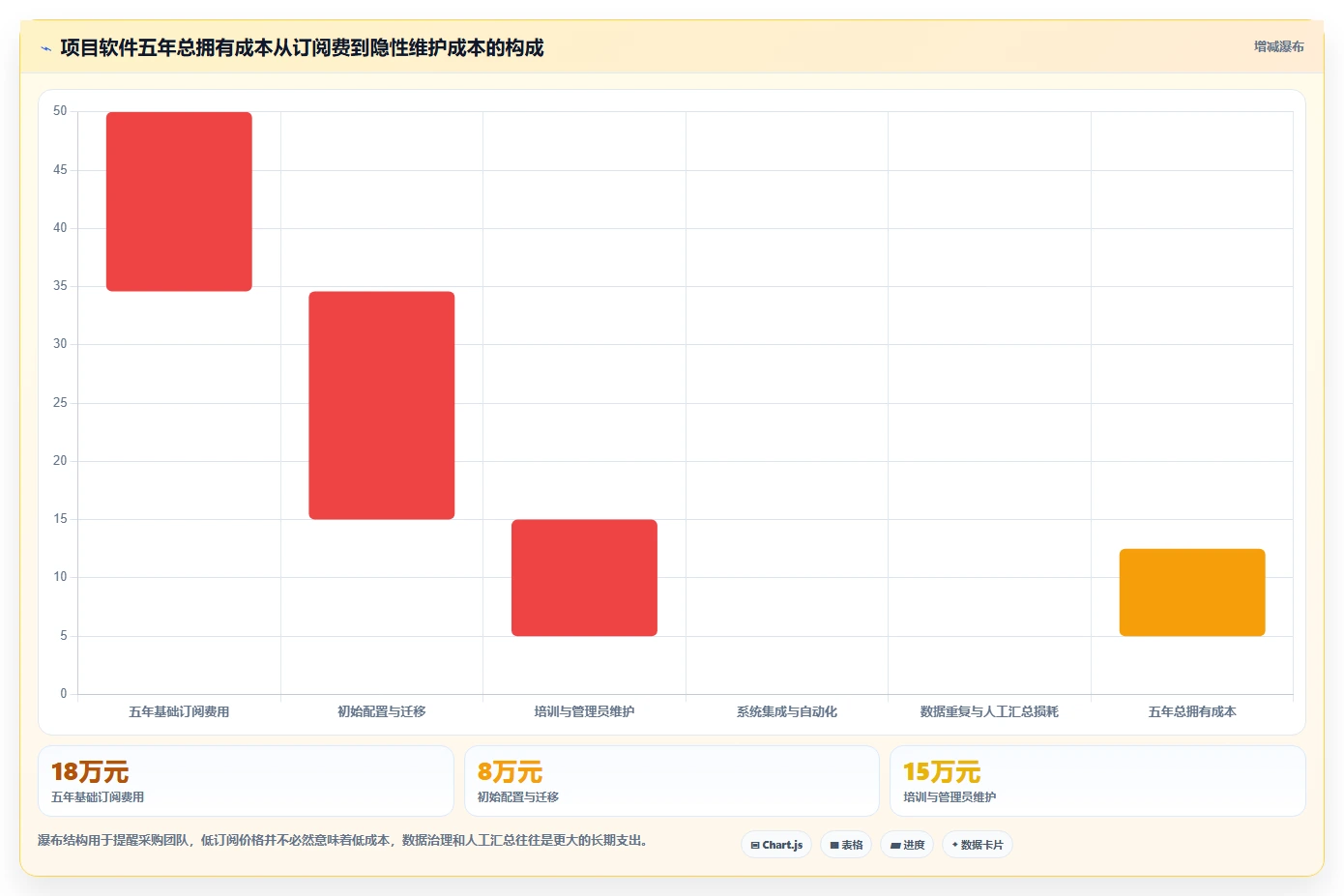Screen dimensions: 1344x896
Task: Click the 数据卡片 tag chip
Action: [x=978, y=845]
